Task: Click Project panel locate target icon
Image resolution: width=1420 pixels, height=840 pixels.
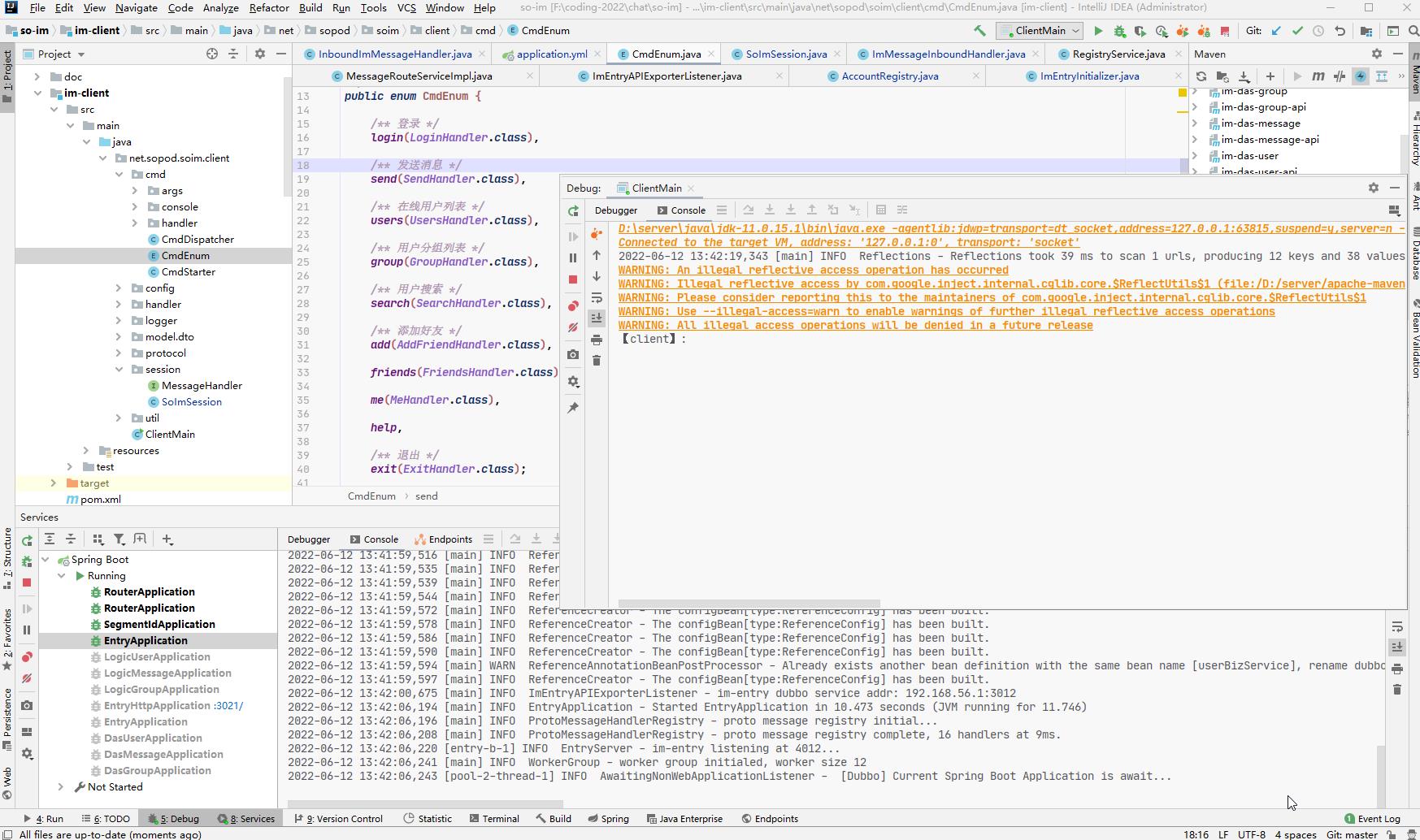Action: pos(212,54)
